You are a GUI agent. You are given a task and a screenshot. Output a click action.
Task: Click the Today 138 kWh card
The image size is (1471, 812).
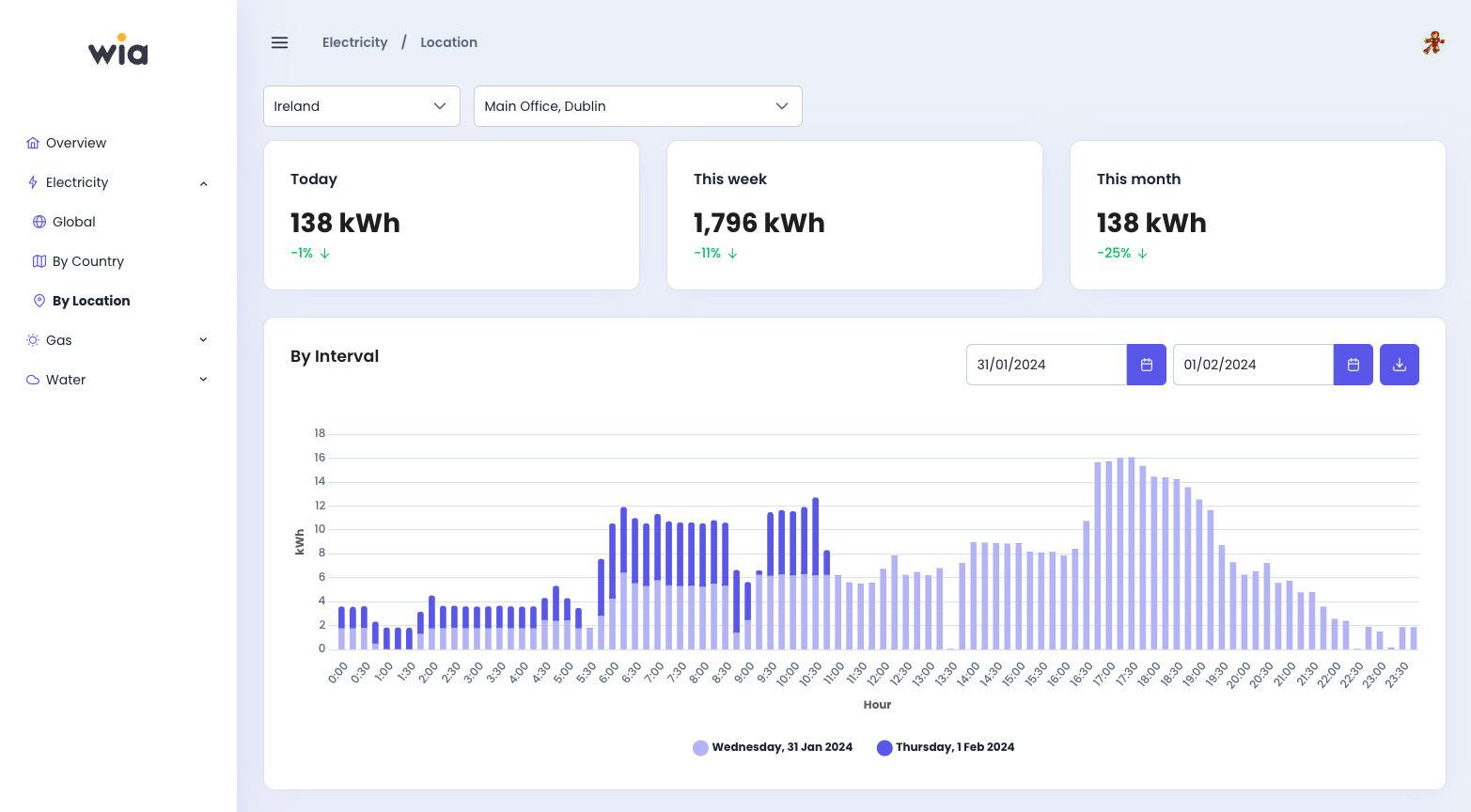click(x=452, y=215)
